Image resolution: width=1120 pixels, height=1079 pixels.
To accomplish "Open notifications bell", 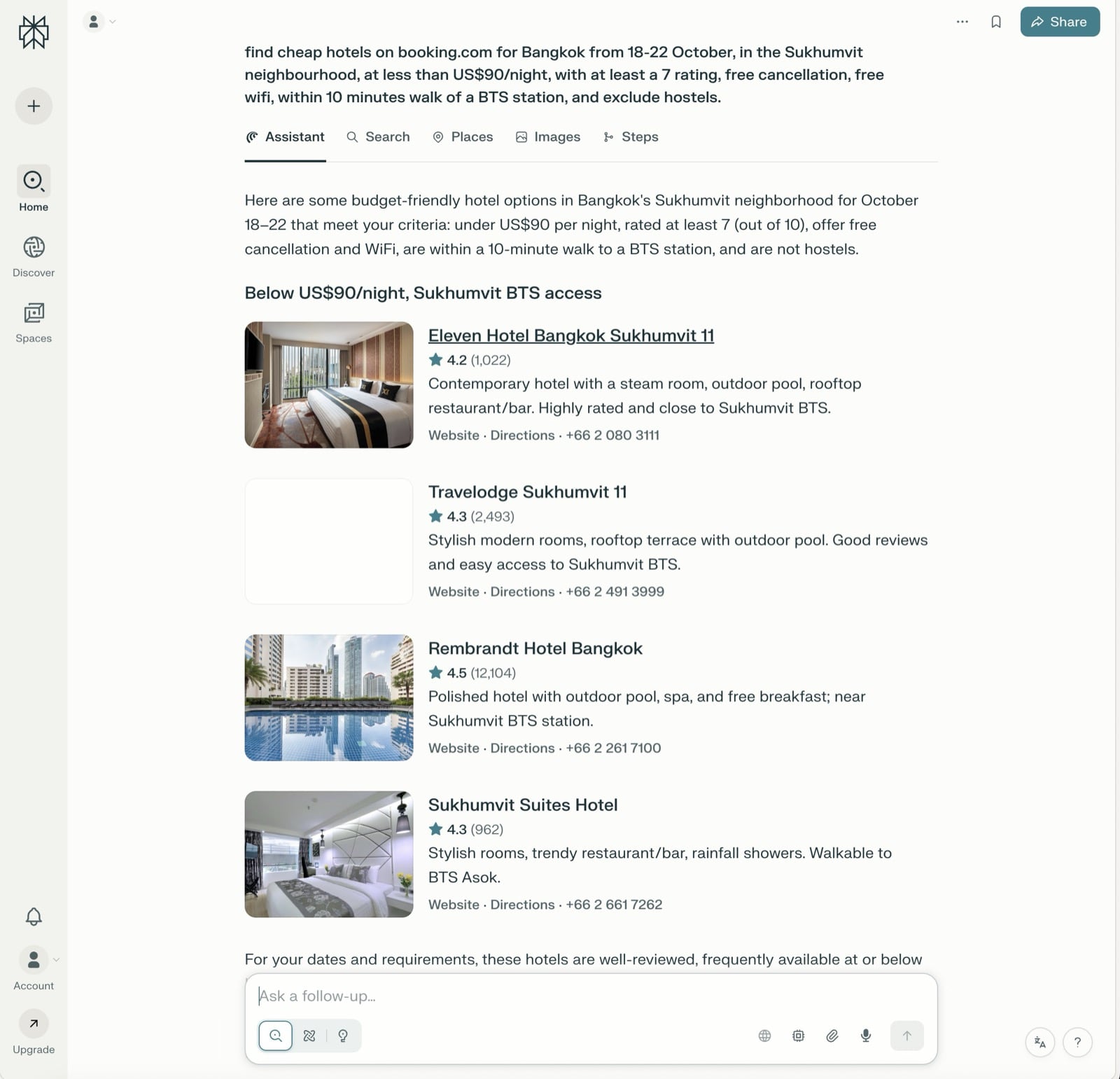I will (34, 917).
